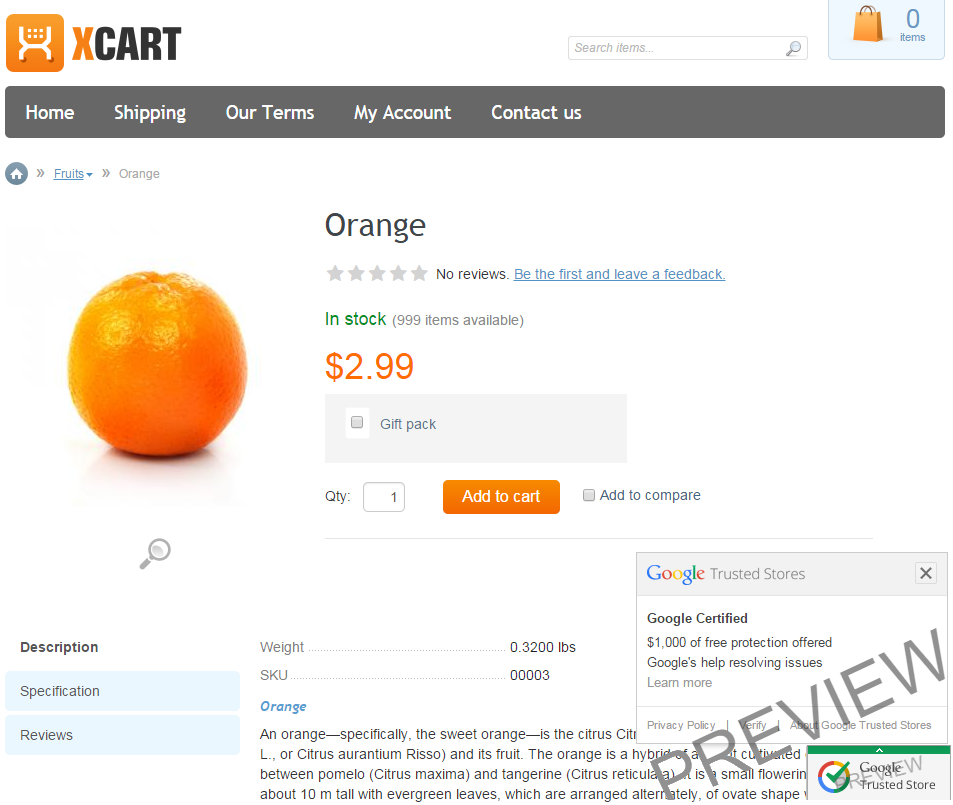Viewport: 953px width, 805px height.
Task: Click the search magnifier icon
Action: click(793, 48)
